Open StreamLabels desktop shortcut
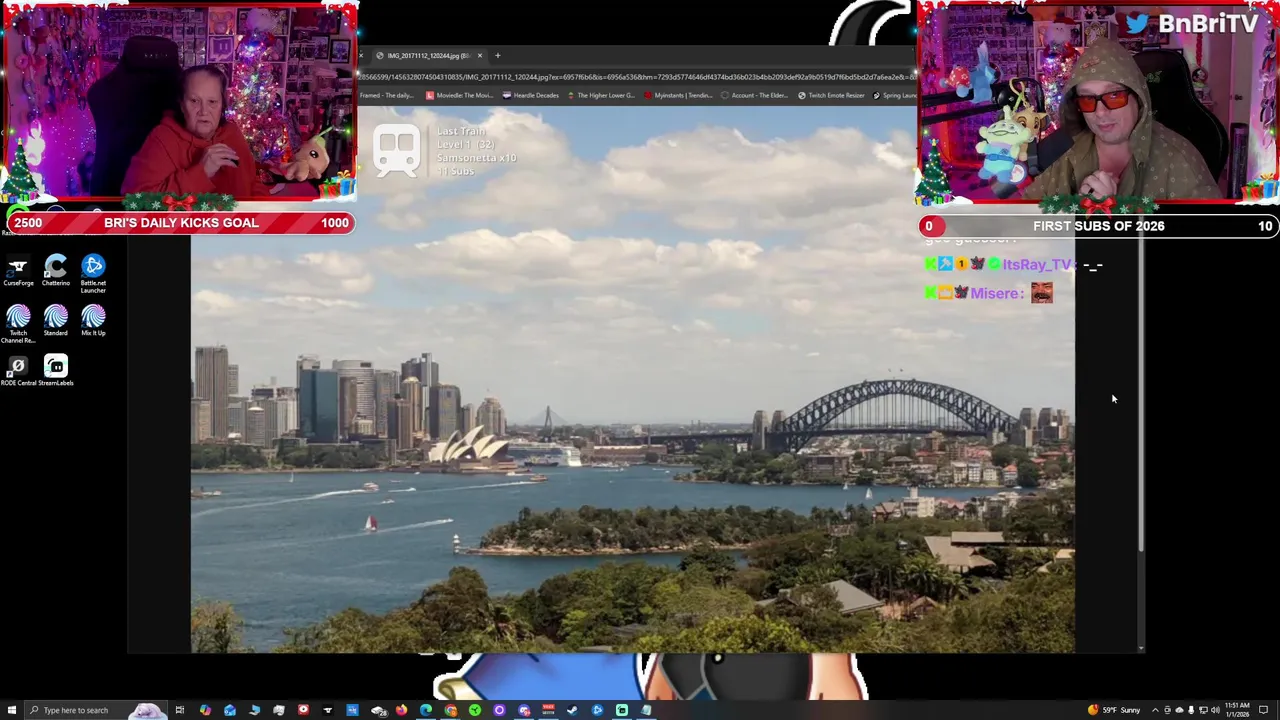The height and width of the screenshot is (720, 1280). 56,371
